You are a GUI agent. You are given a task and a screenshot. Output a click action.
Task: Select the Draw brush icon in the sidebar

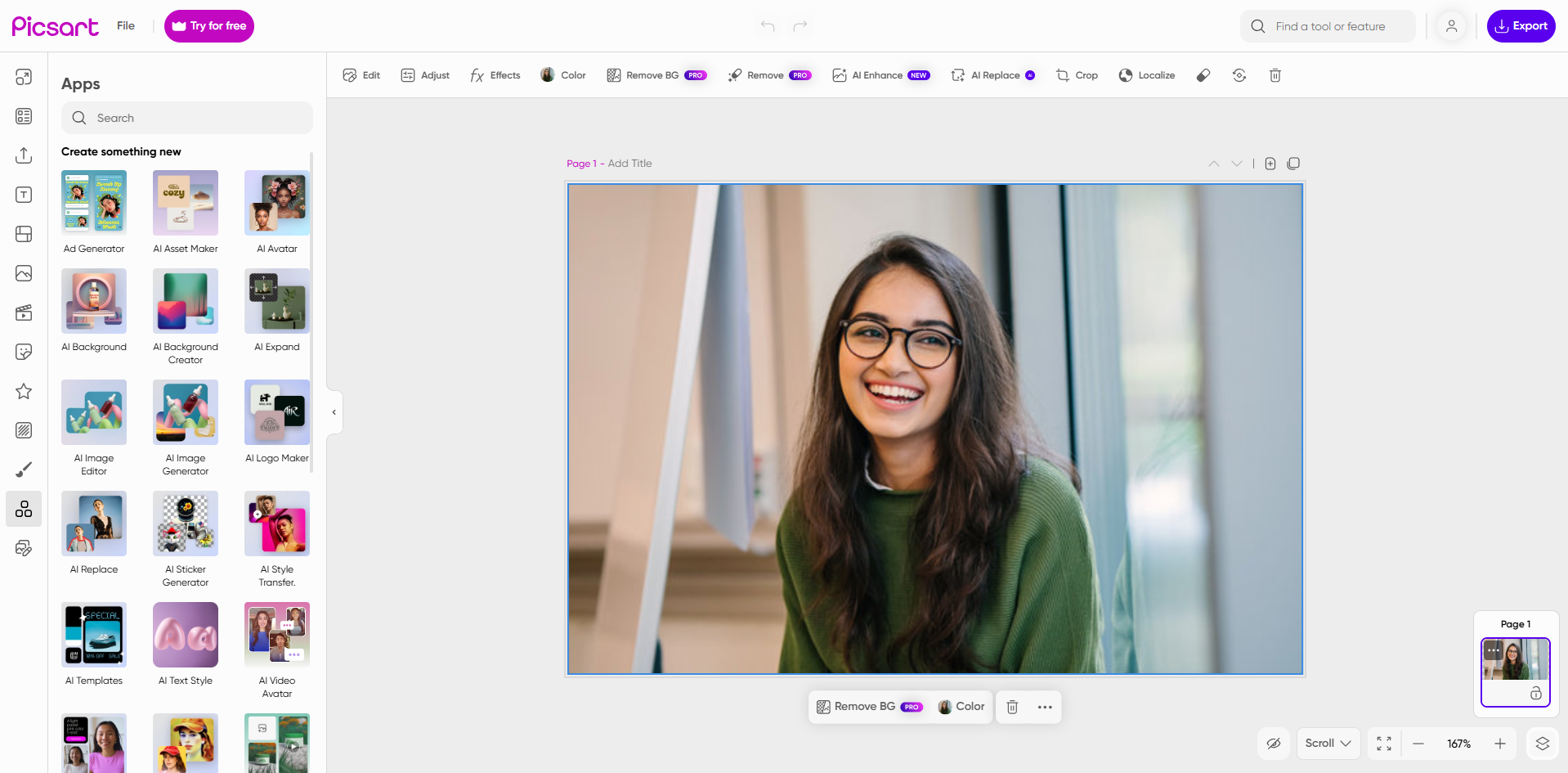[23, 469]
